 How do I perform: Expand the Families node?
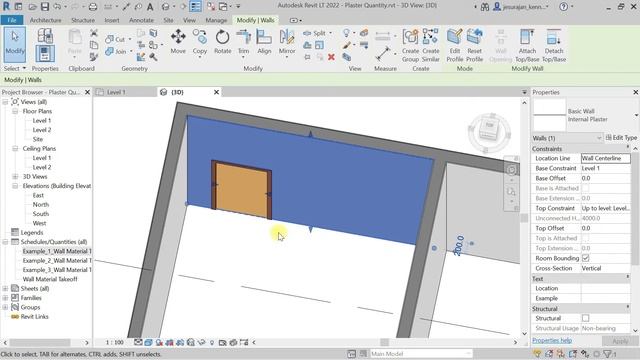tap(5, 298)
